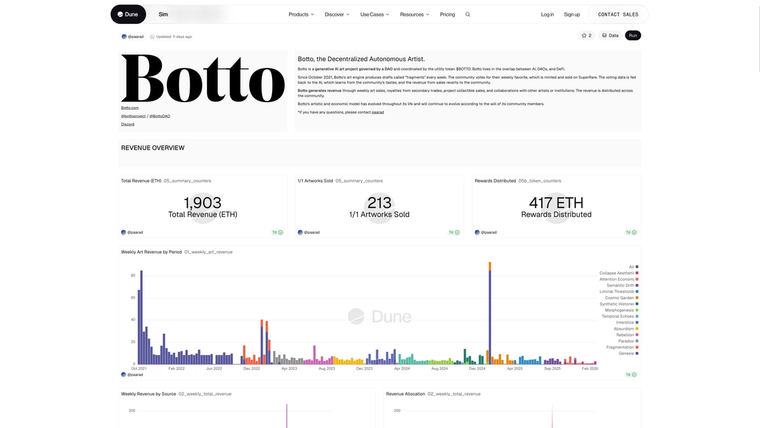Image resolution: width=760 pixels, height=428 pixels.
Task: Click refresh status badge in 1/1 Artworks Sold card
Action: [x=454, y=232]
